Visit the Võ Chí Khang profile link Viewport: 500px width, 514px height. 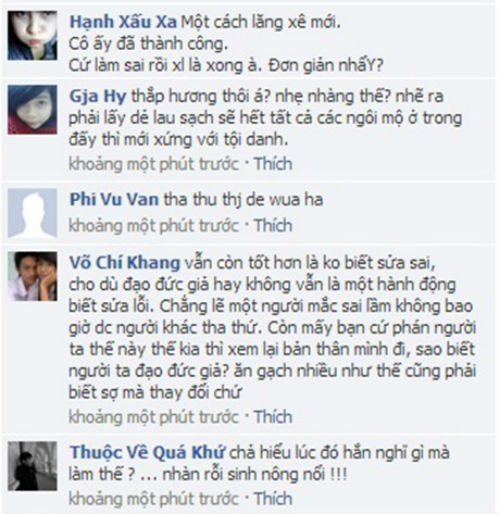pyautogui.click(x=125, y=263)
